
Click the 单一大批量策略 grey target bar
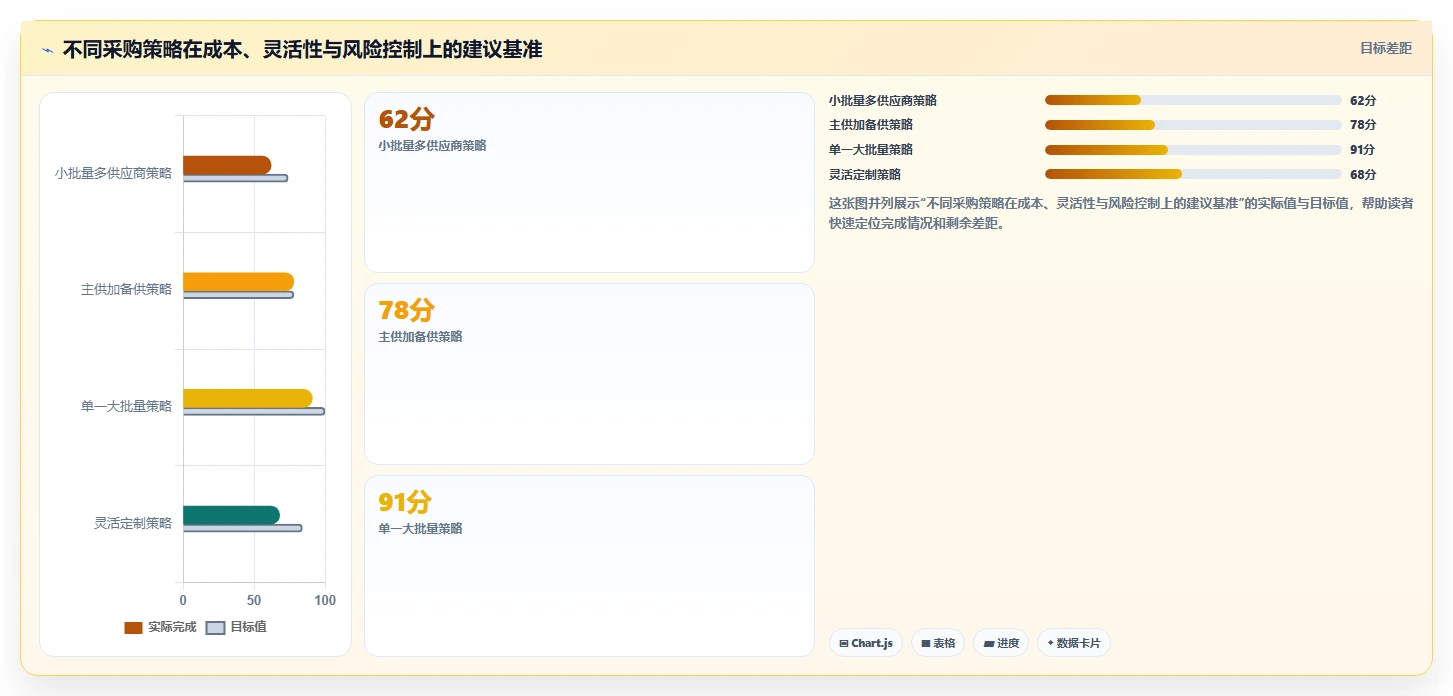coord(254,411)
